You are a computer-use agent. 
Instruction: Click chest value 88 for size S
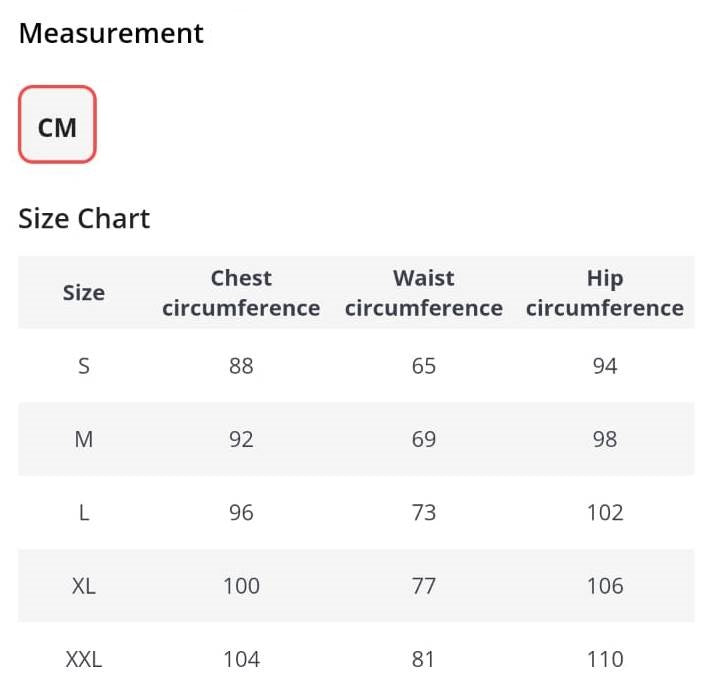(x=241, y=366)
